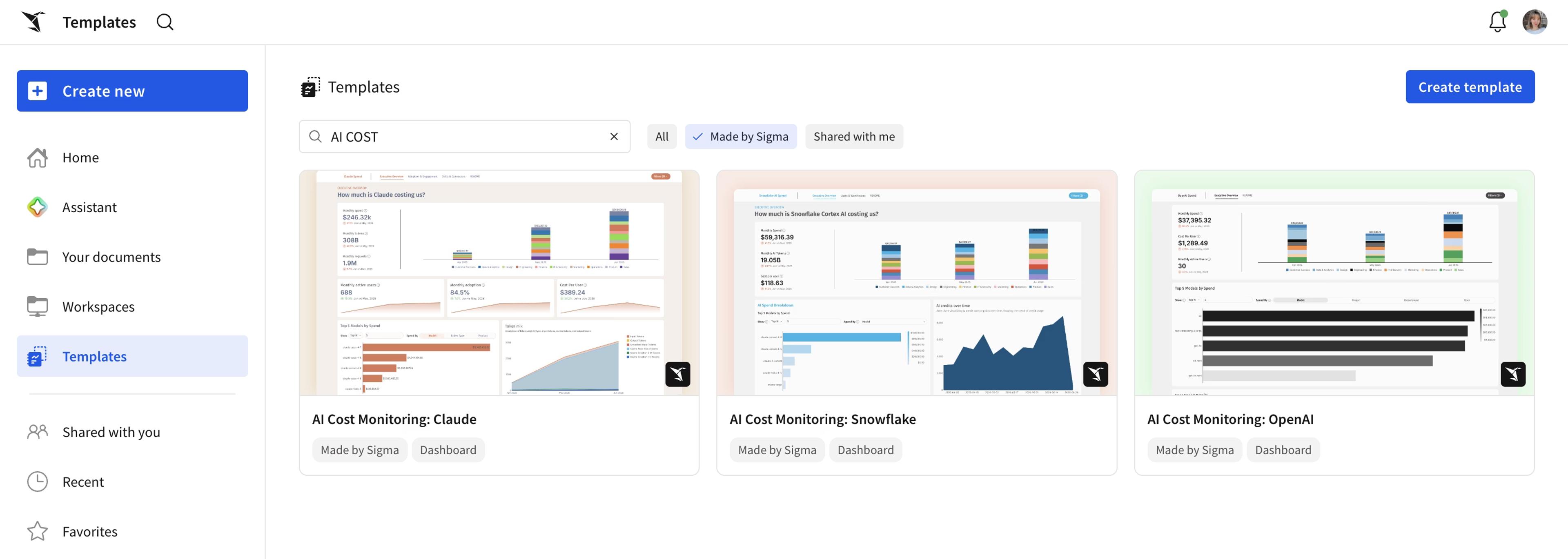Image resolution: width=1568 pixels, height=559 pixels.
Task: Select Templates in sidebar
Action: point(132,357)
